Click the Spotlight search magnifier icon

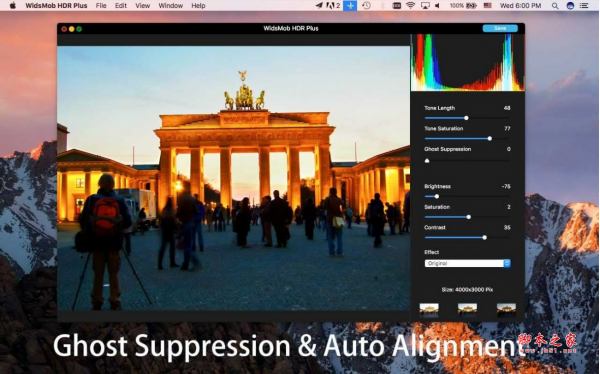tap(555, 6)
